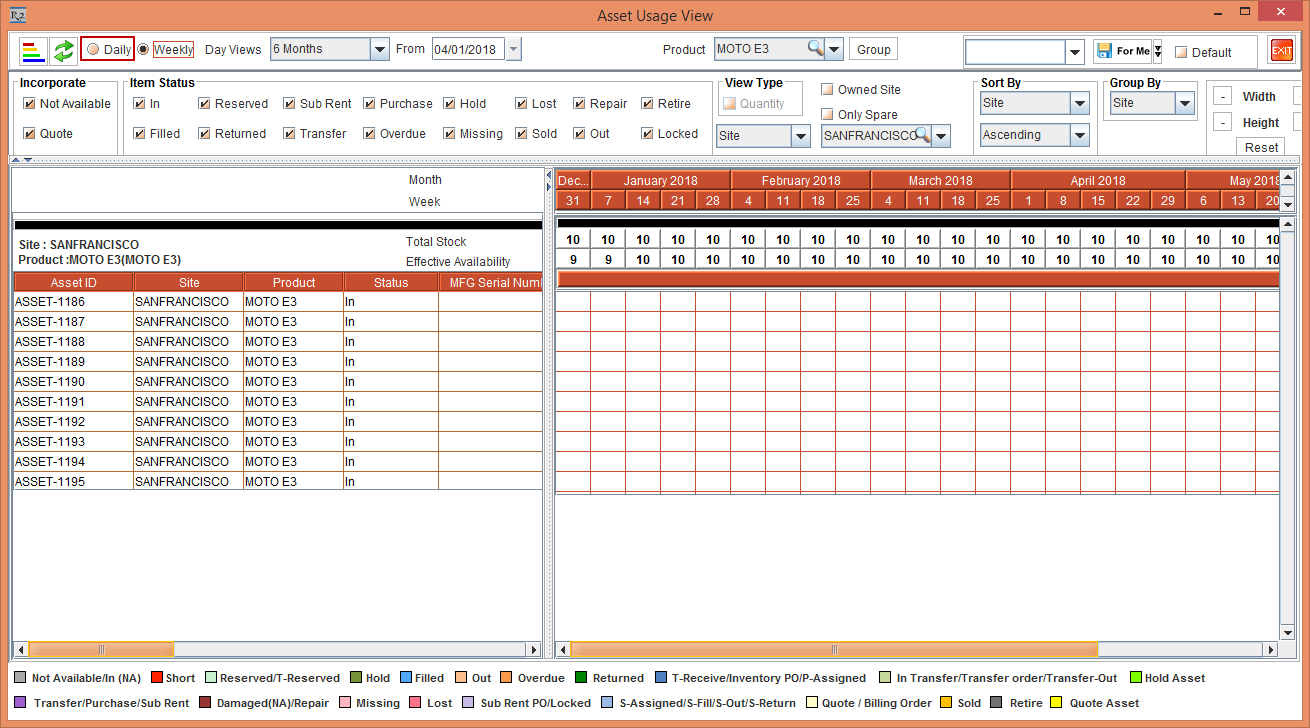The height and width of the screenshot is (728, 1310).
Task: Open the Day Views 6 Months dropdown
Action: (379, 49)
